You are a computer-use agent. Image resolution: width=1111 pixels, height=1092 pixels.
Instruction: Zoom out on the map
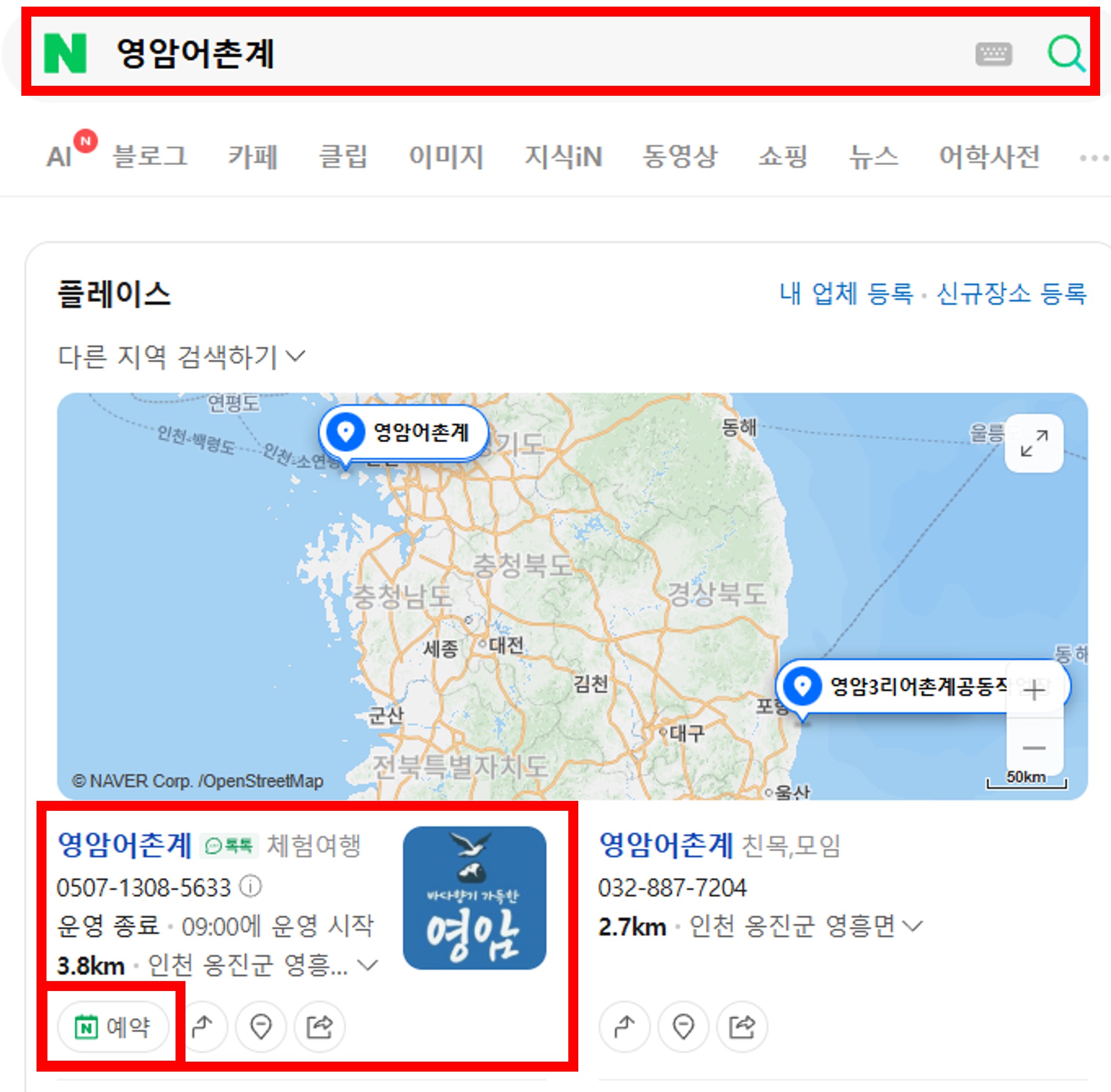[x=1034, y=747]
